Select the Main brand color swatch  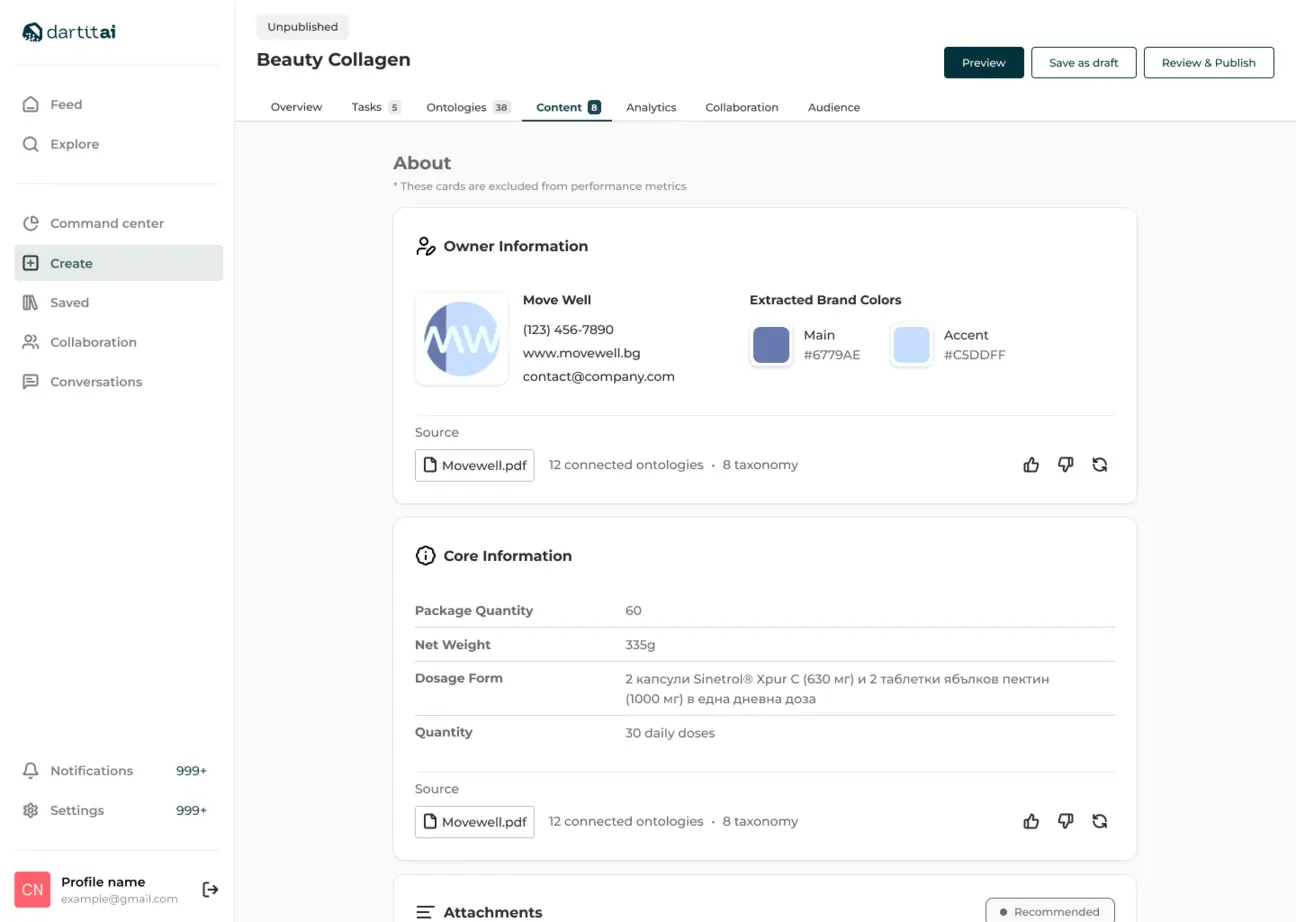pyautogui.click(x=771, y=345)
